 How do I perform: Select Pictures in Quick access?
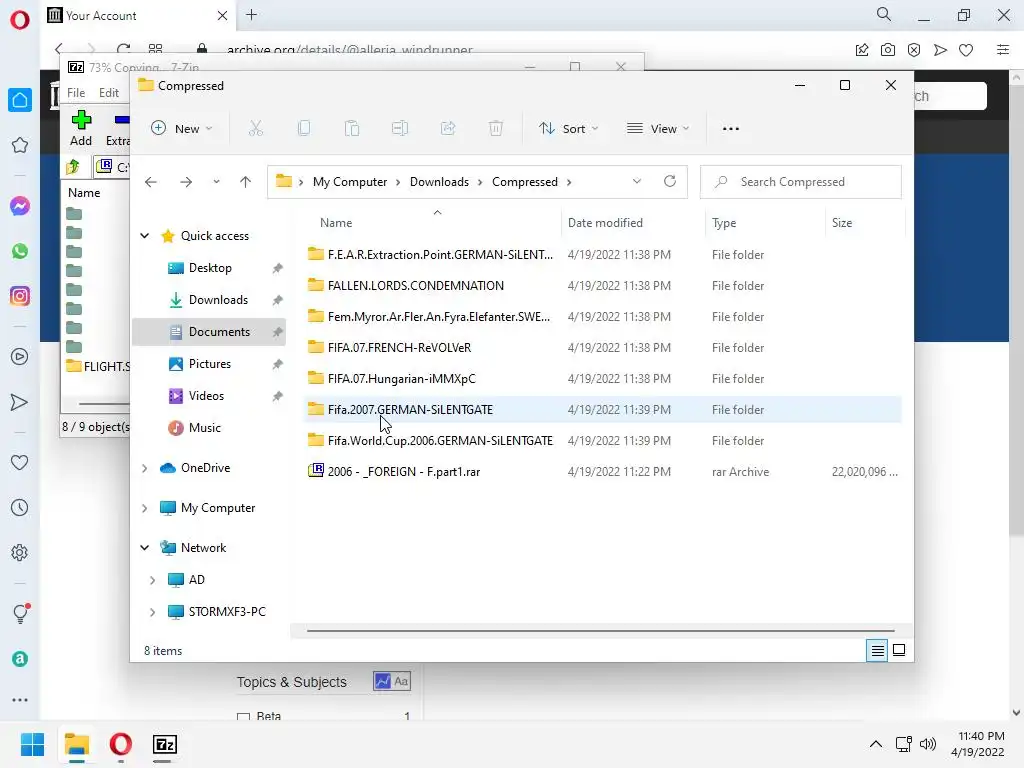[x=210, y=364]
